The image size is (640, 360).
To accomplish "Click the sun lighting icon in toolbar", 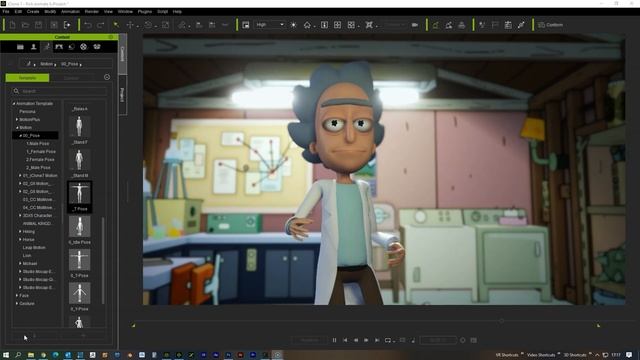I will (293, 25).
